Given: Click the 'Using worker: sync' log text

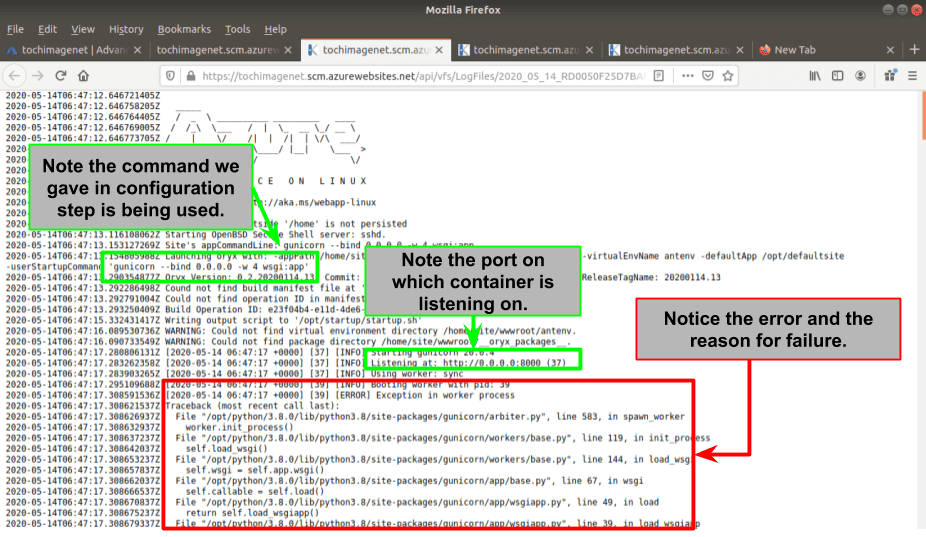Looking at the screenshot, I should point(417,373).
